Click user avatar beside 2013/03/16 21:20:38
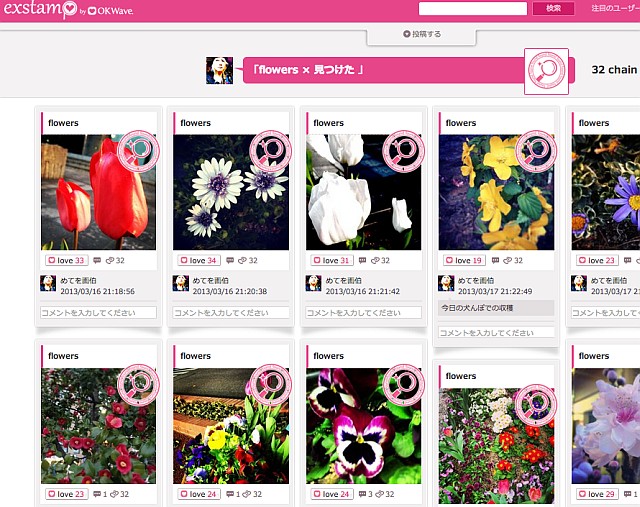This screenshot has height=507, width=640. pos(180,283)
